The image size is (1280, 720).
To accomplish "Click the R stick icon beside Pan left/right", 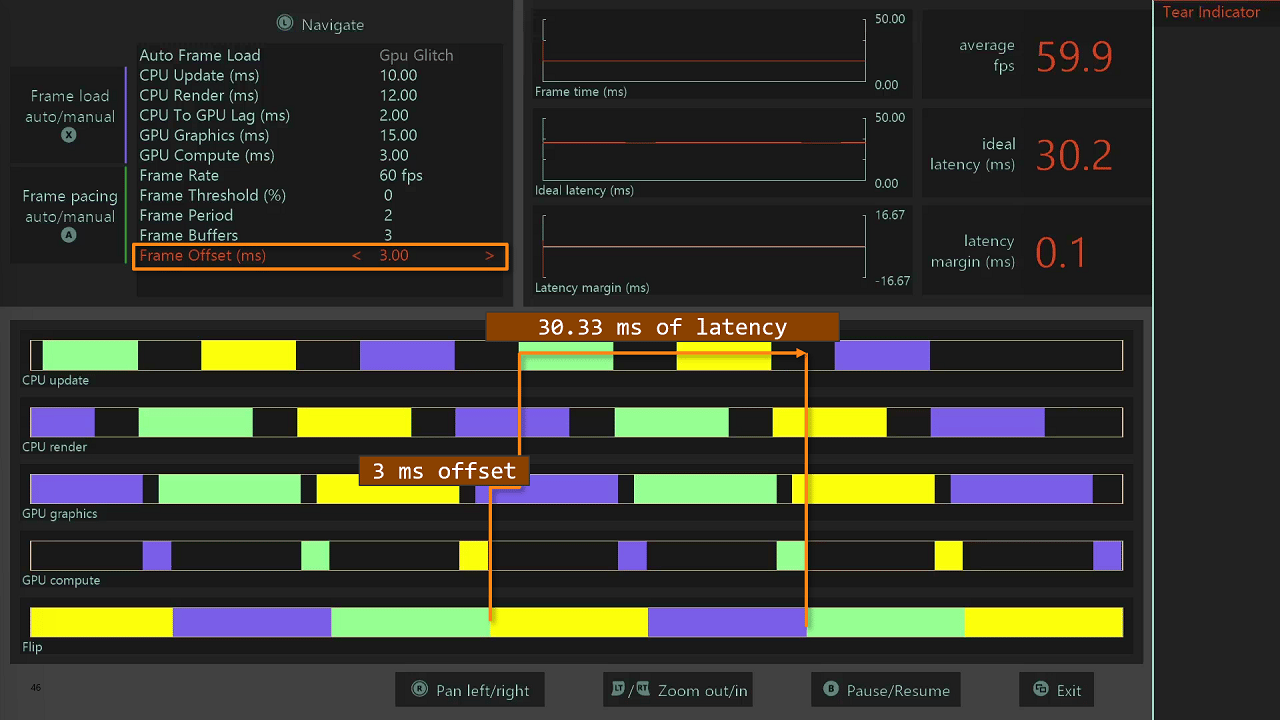I will pyautogui.click(x=419, y=690).
